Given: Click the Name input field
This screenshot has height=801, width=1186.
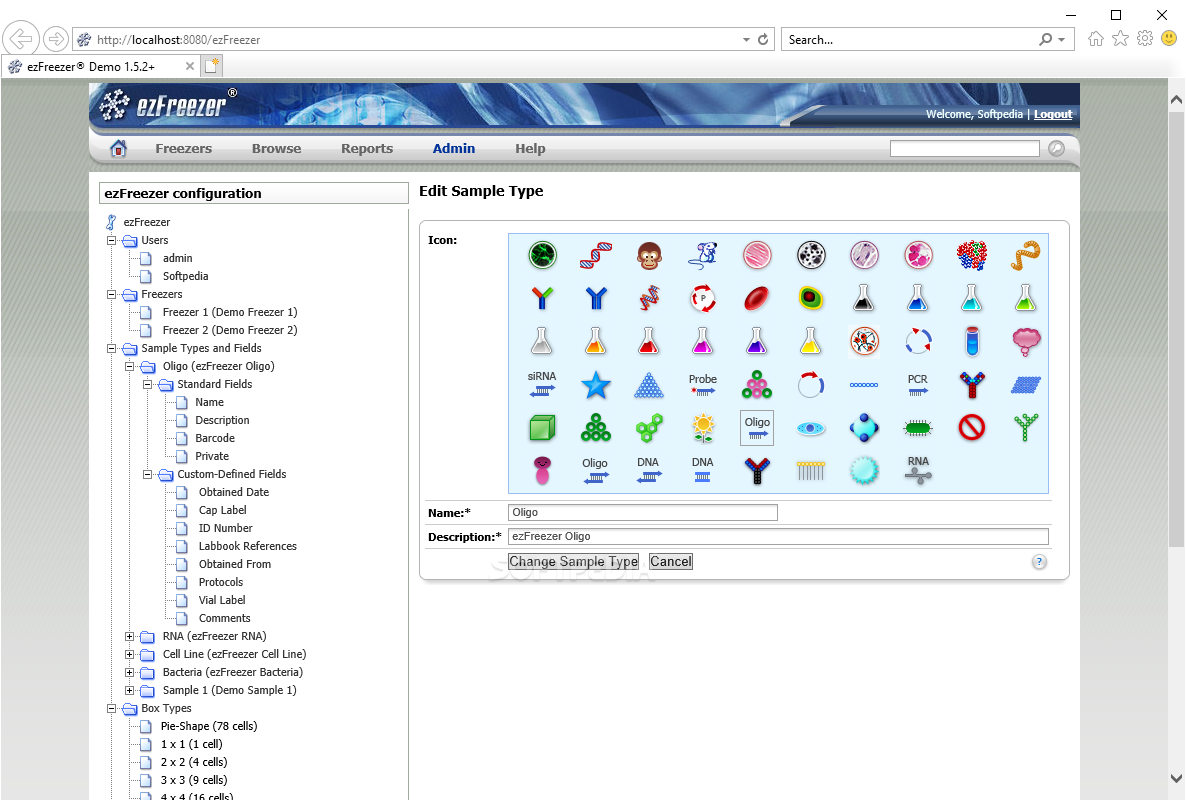Looking at the screenshot, I should (x=643, y=512).
